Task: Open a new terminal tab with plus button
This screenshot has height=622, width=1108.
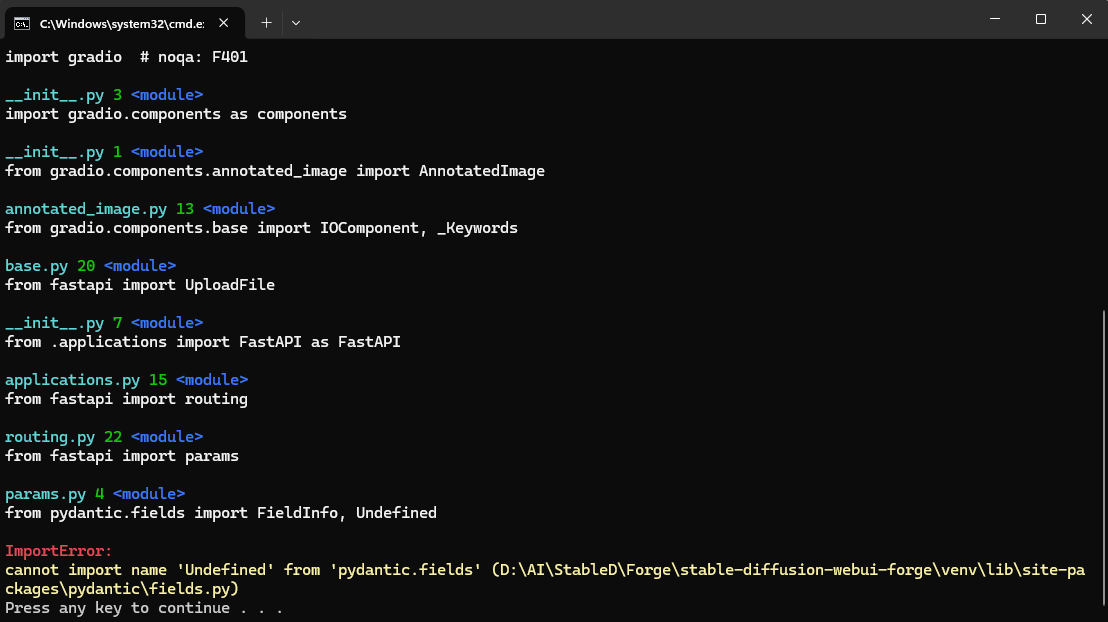Action: (266, 22)
